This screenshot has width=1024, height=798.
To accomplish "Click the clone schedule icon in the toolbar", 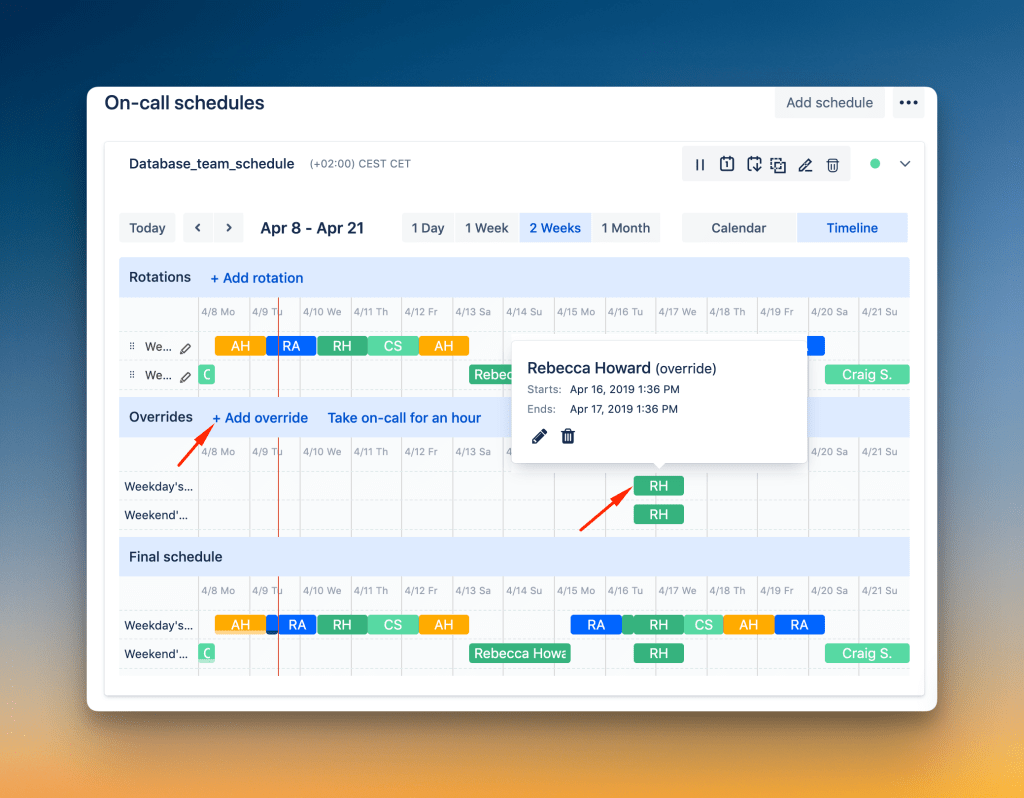I will tap(778, 164).
